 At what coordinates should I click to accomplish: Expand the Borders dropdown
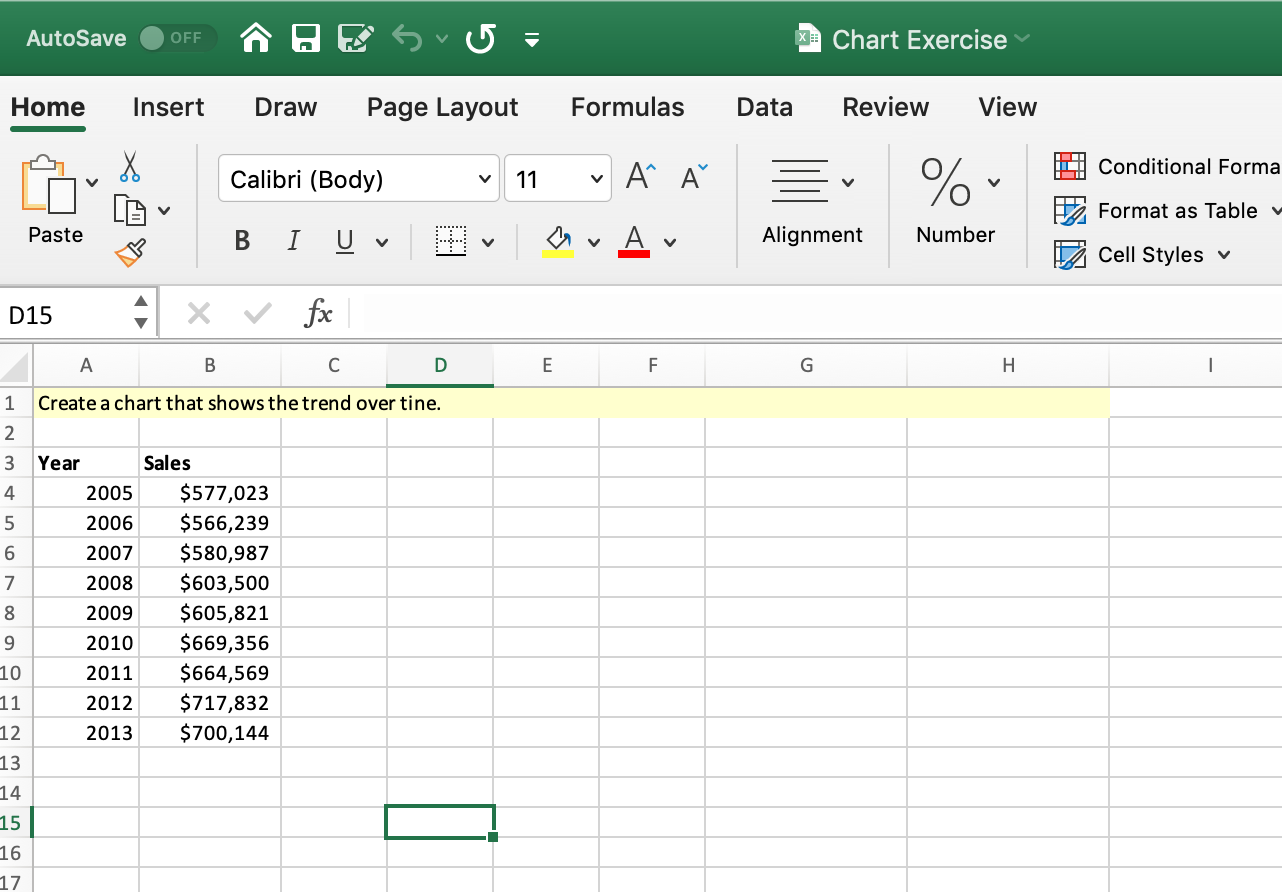pos(487,241)
